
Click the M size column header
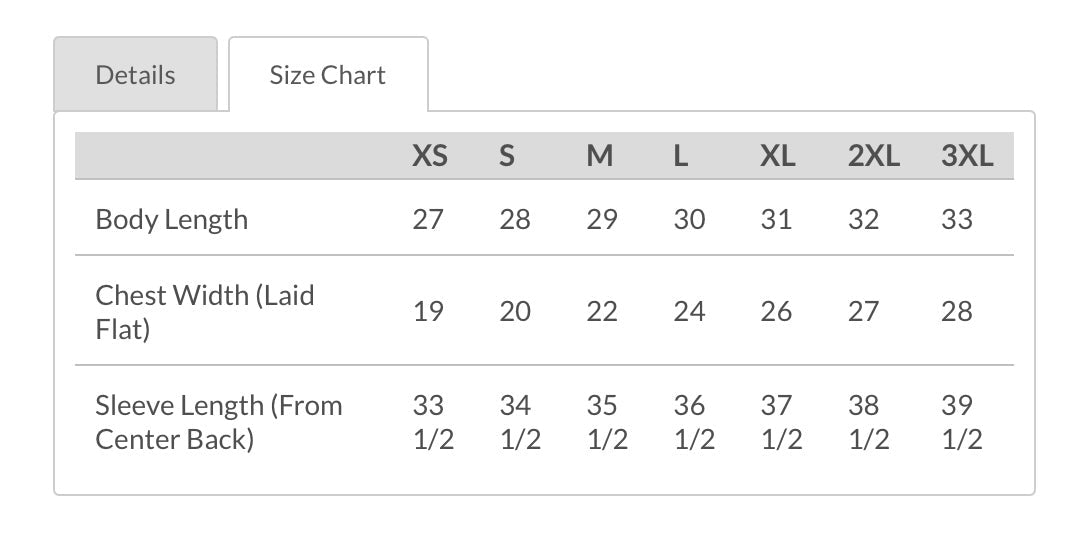(x=600, y=156)
